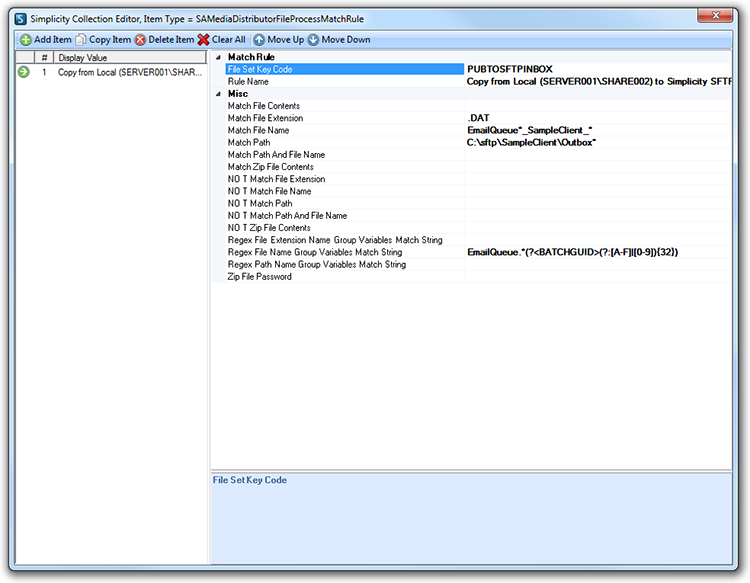Click the Delete Item red icon
This screenshot has width=750, height=583.
[140, 40]
